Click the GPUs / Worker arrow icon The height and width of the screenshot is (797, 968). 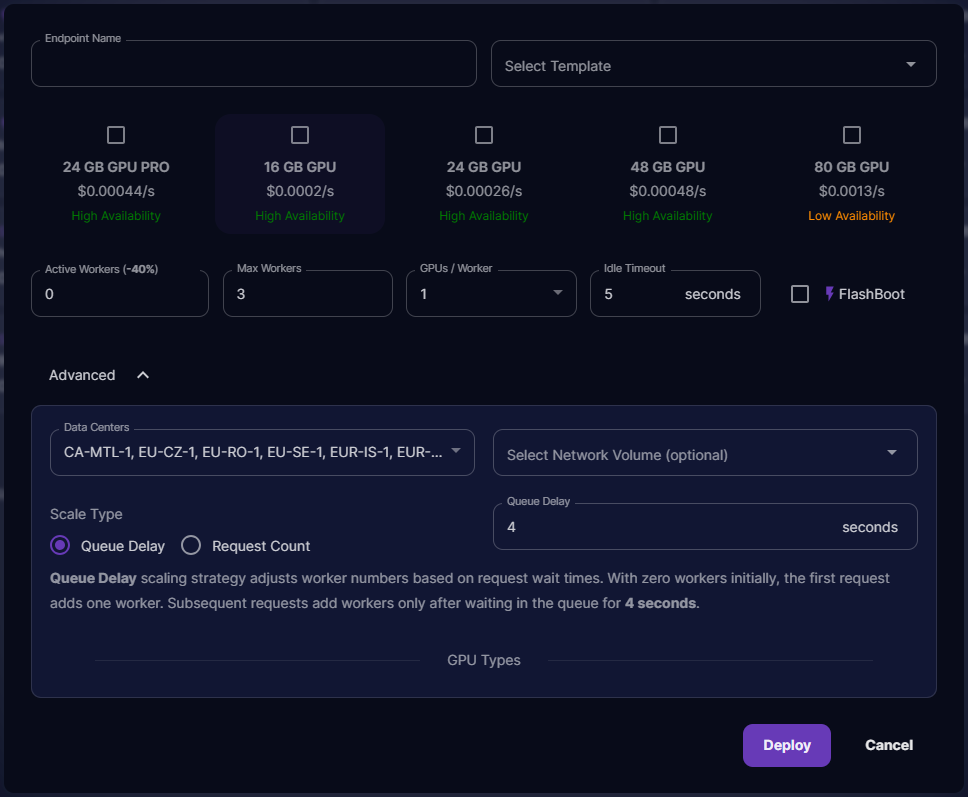[x=558, y=293]
